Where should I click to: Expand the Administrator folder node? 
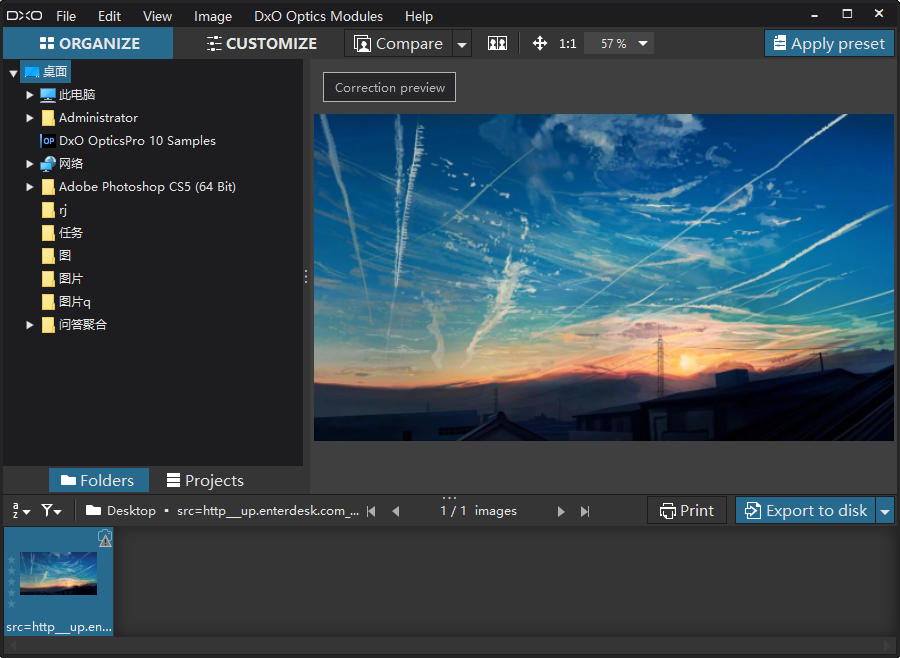[x=30, y=118]
